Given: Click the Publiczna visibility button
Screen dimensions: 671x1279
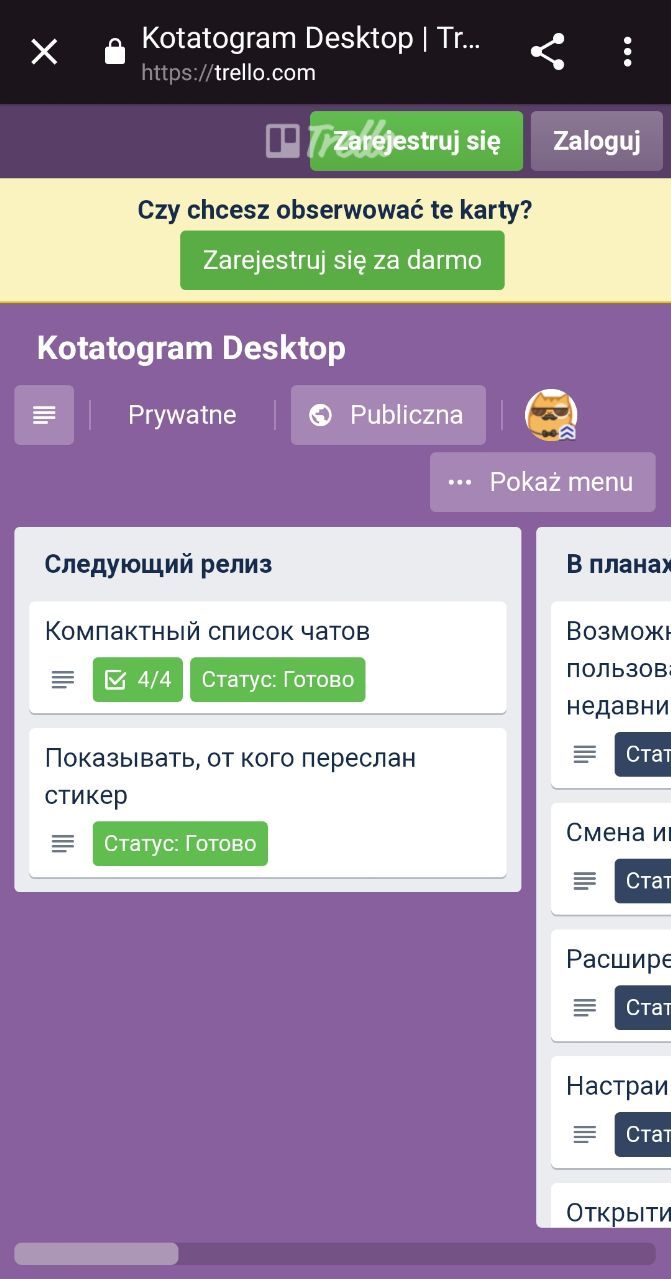Looking at the screenshot, I should coord(388,415).
